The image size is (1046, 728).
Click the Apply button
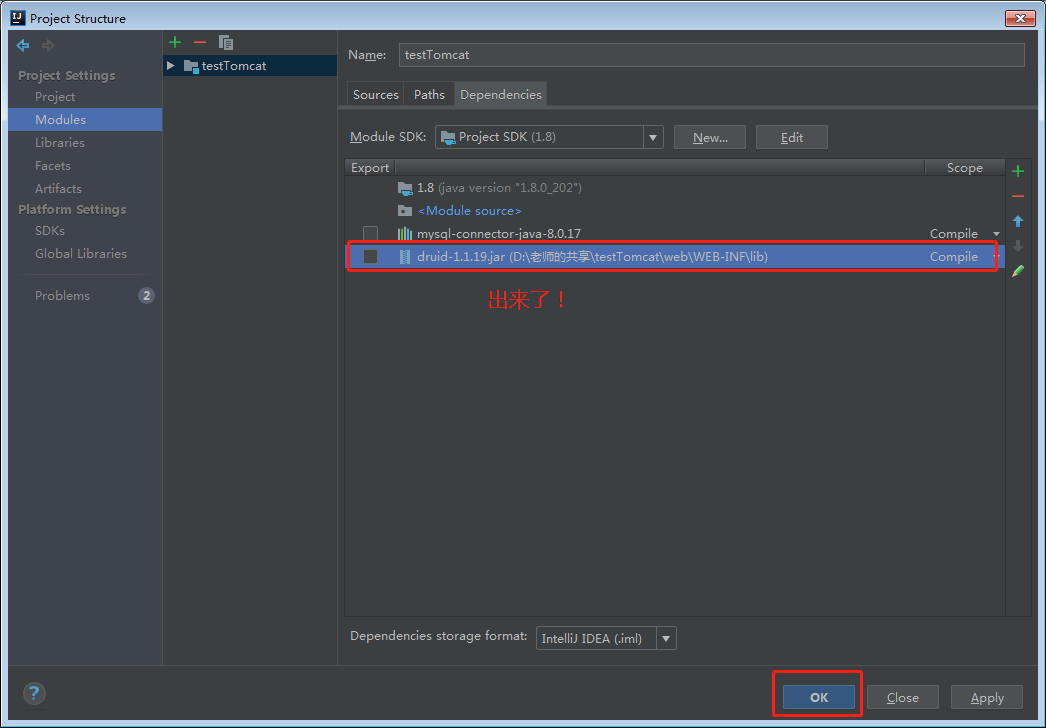pyautogui.click(x=987, y=697)
